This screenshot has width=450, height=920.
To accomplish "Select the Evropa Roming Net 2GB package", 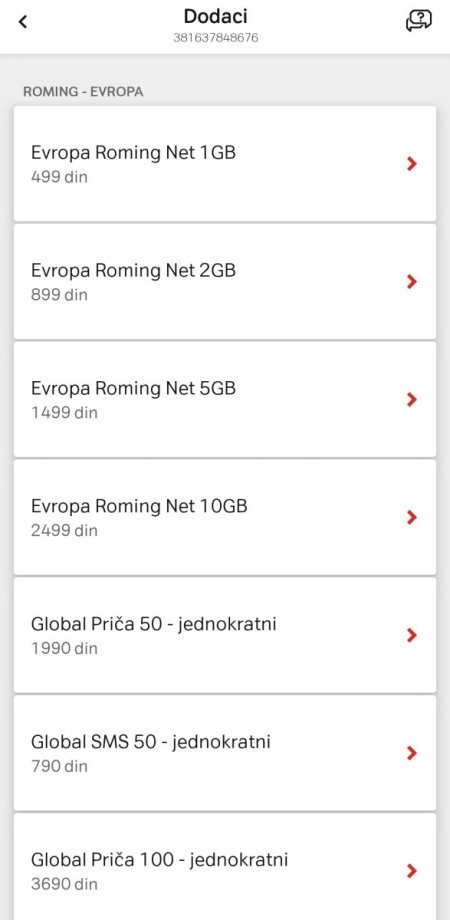I will 225,282.
